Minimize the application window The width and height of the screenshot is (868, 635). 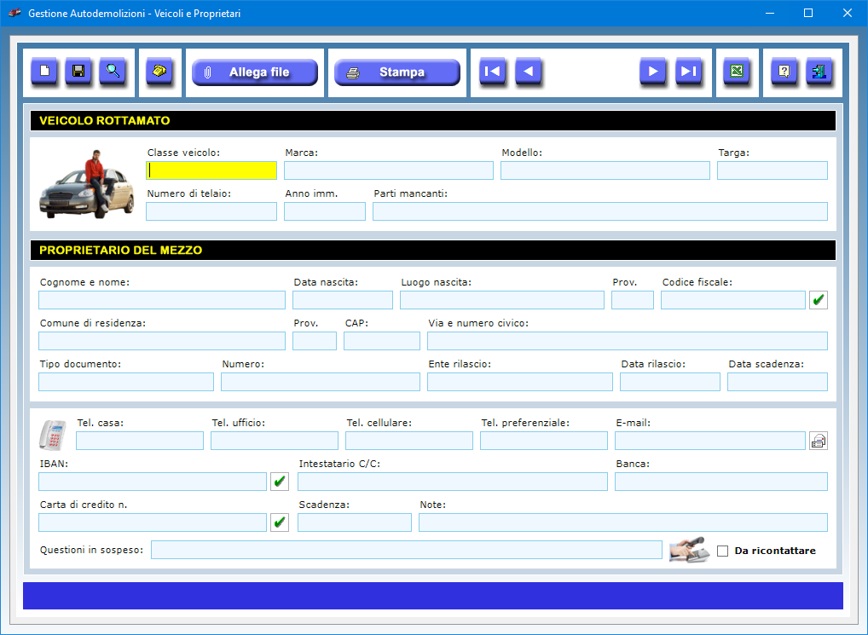click(769, 13)
